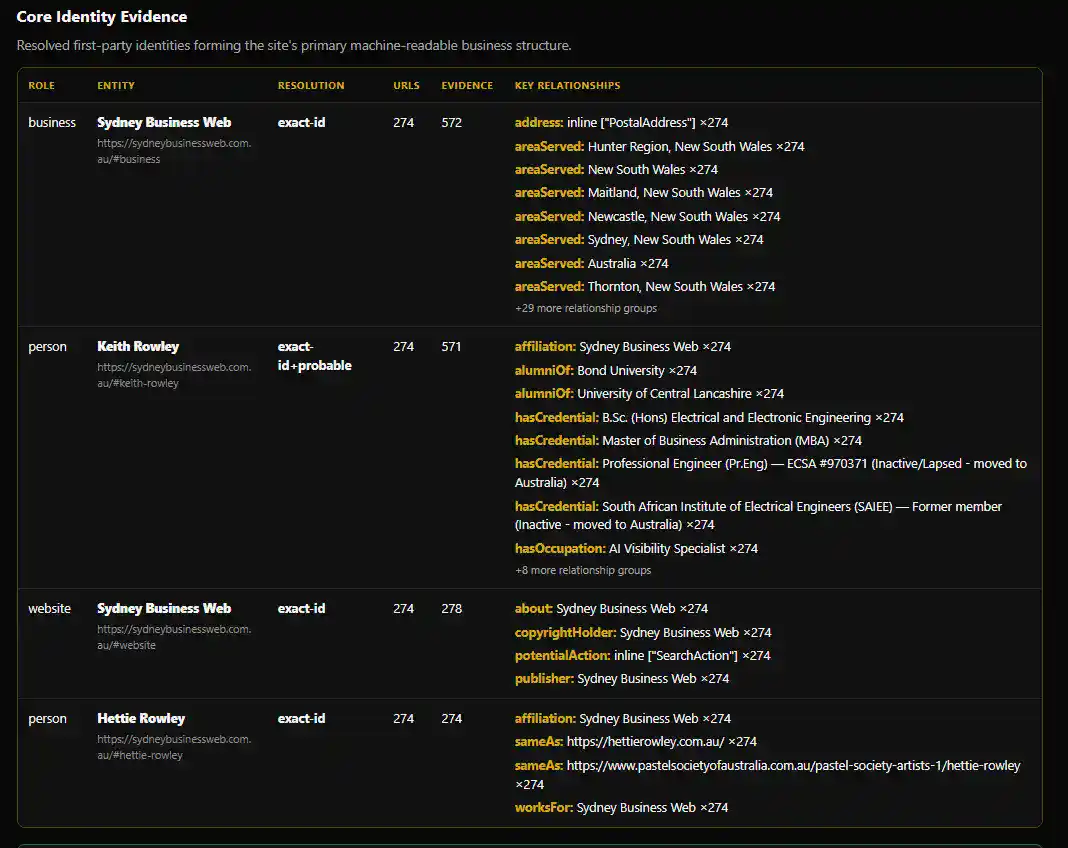Click worksFor Sydney Business Web relationship
Viewport: 1068px width, 848px height.
click(x=621, y=808)
